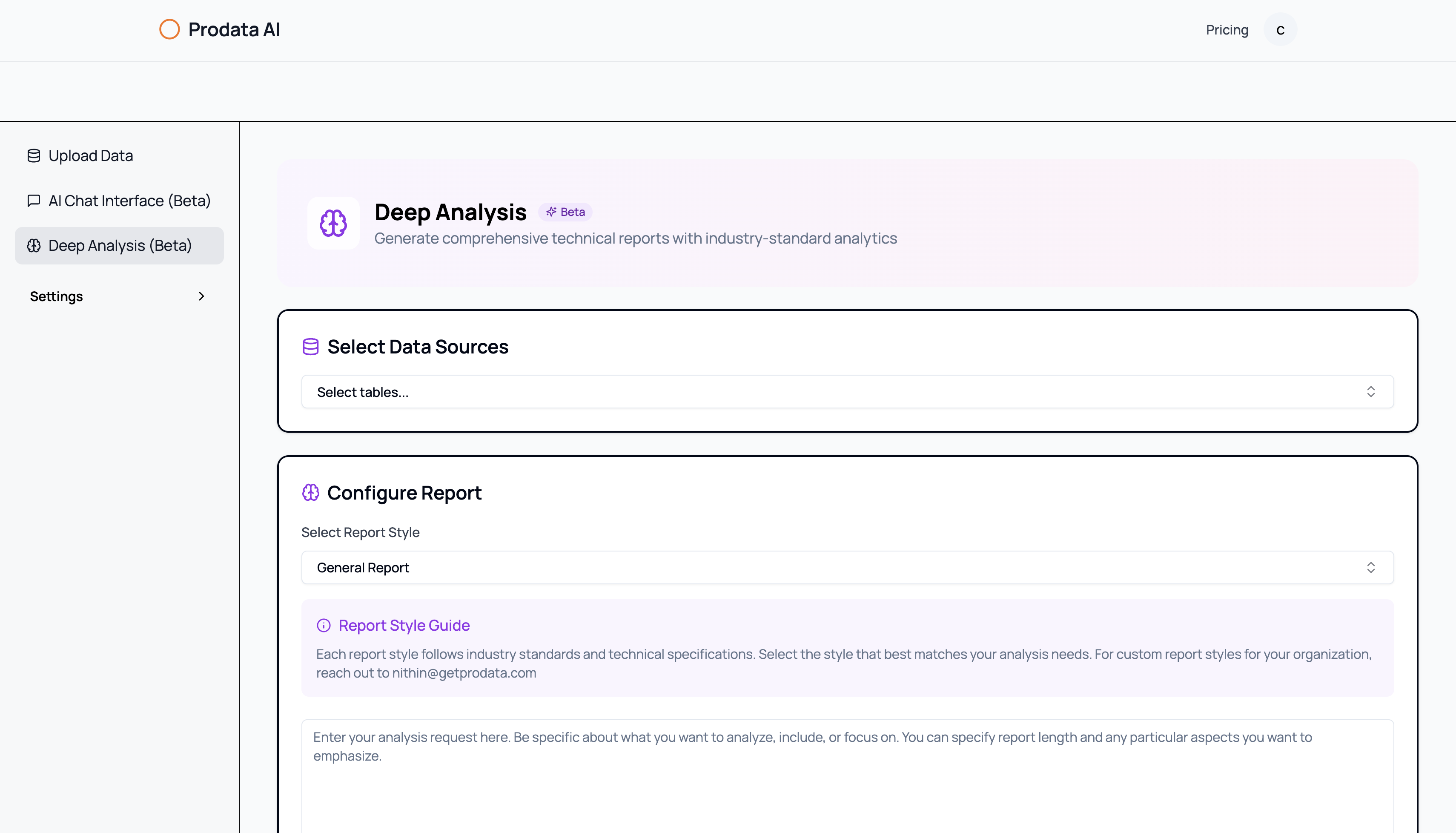
Task: Open the Select tables dropdown
Action: pos(848,392)
